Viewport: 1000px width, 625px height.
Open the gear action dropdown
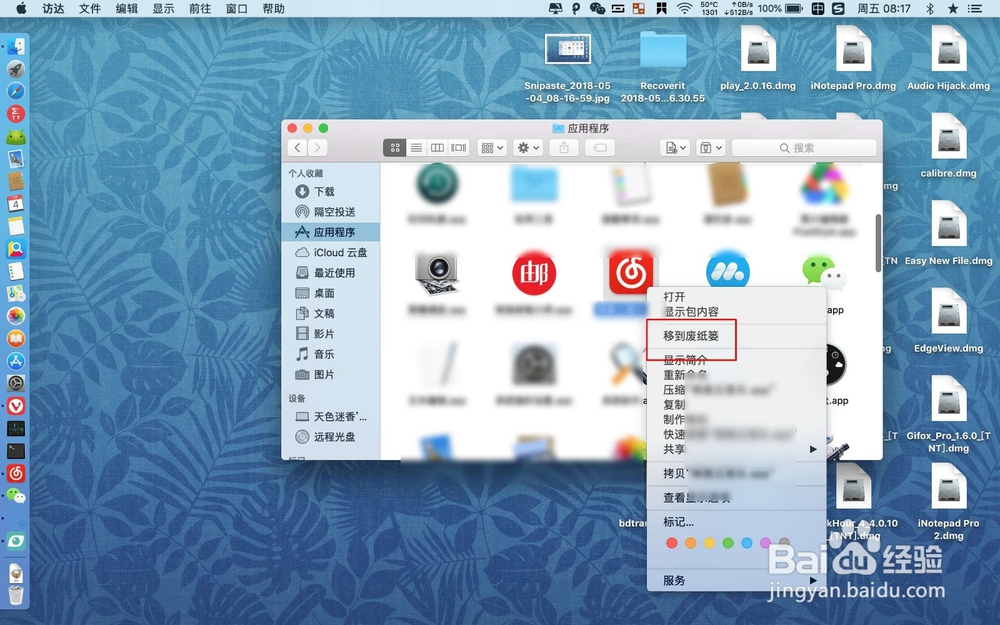528,148
